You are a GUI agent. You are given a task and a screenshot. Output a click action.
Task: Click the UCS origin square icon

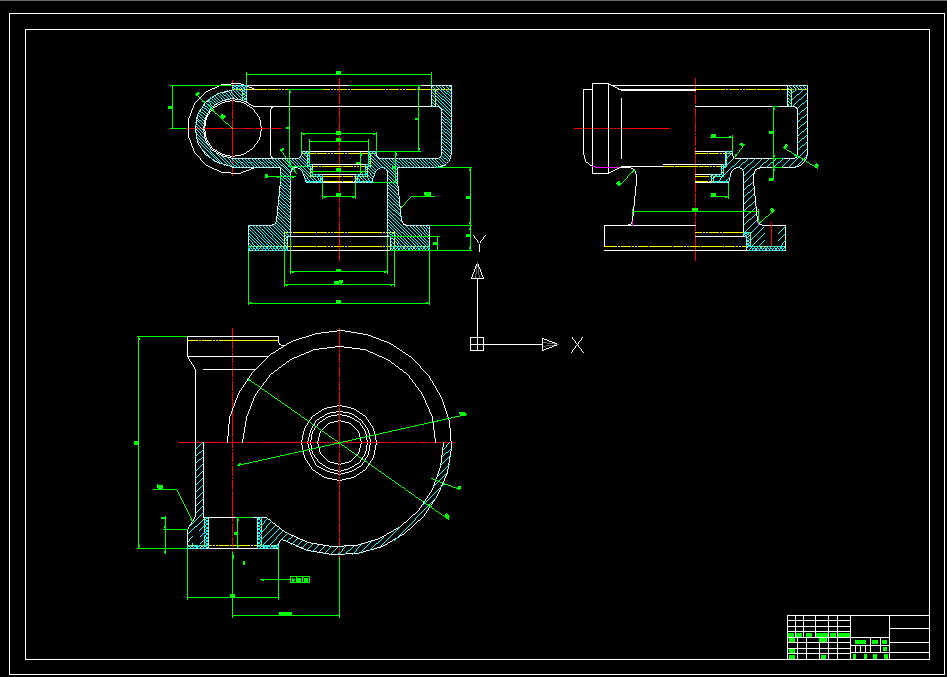tap(477, 344)
